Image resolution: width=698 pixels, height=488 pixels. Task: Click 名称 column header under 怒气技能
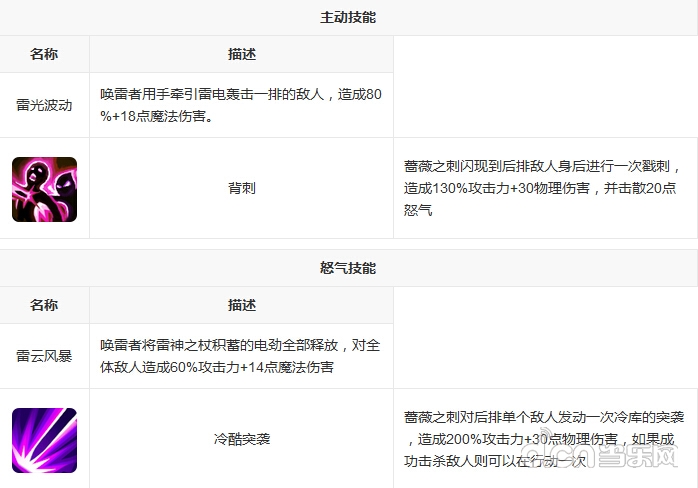[44, 305]
